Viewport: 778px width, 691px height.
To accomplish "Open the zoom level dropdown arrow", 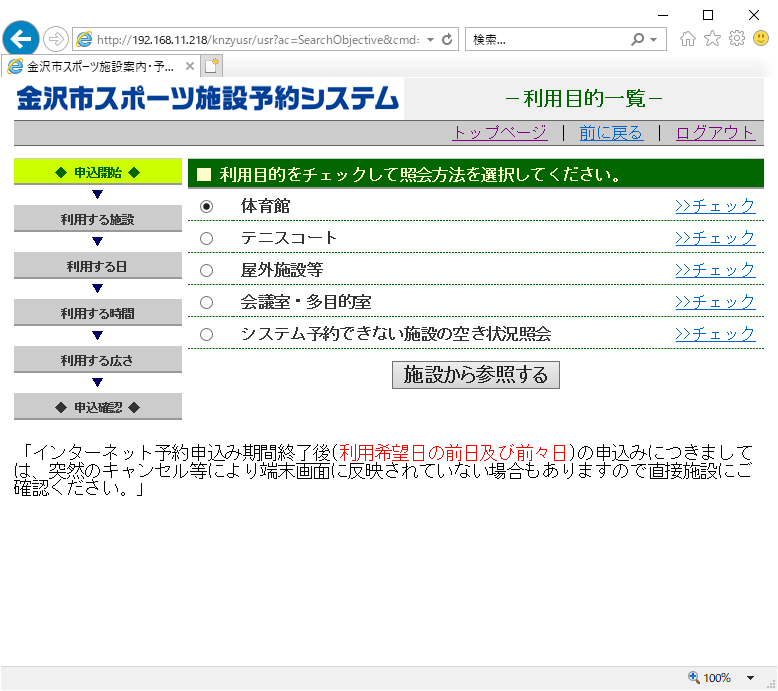I will 750,678.
